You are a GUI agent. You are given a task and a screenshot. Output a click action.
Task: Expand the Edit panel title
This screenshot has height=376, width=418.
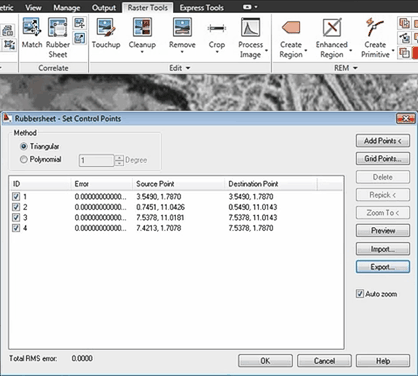[179, 68]
